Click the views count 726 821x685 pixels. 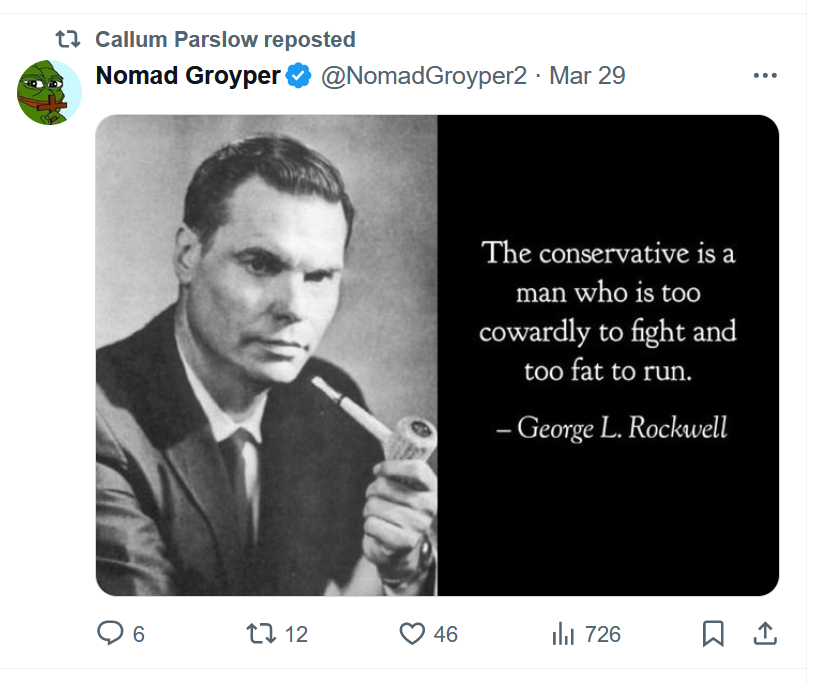(x=602, y=634)
